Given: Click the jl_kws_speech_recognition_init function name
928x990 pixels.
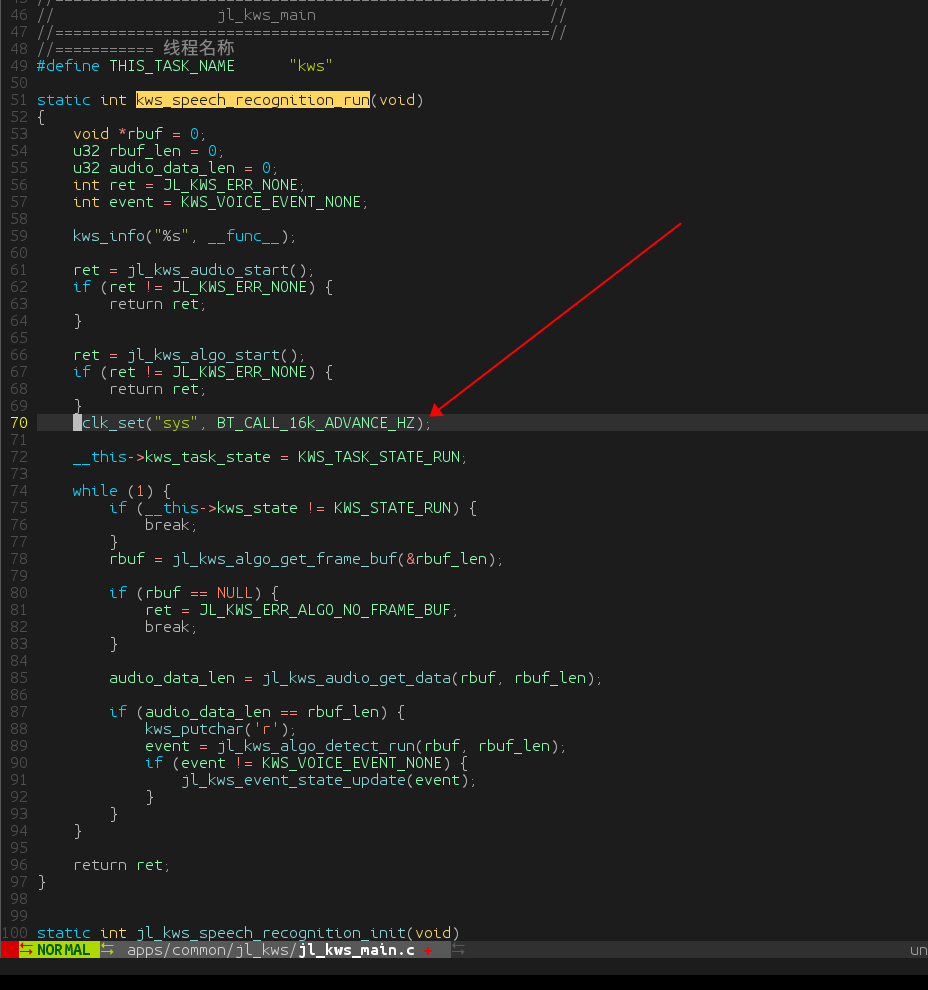Looking at the screenshot, I should tap(271, 933).
